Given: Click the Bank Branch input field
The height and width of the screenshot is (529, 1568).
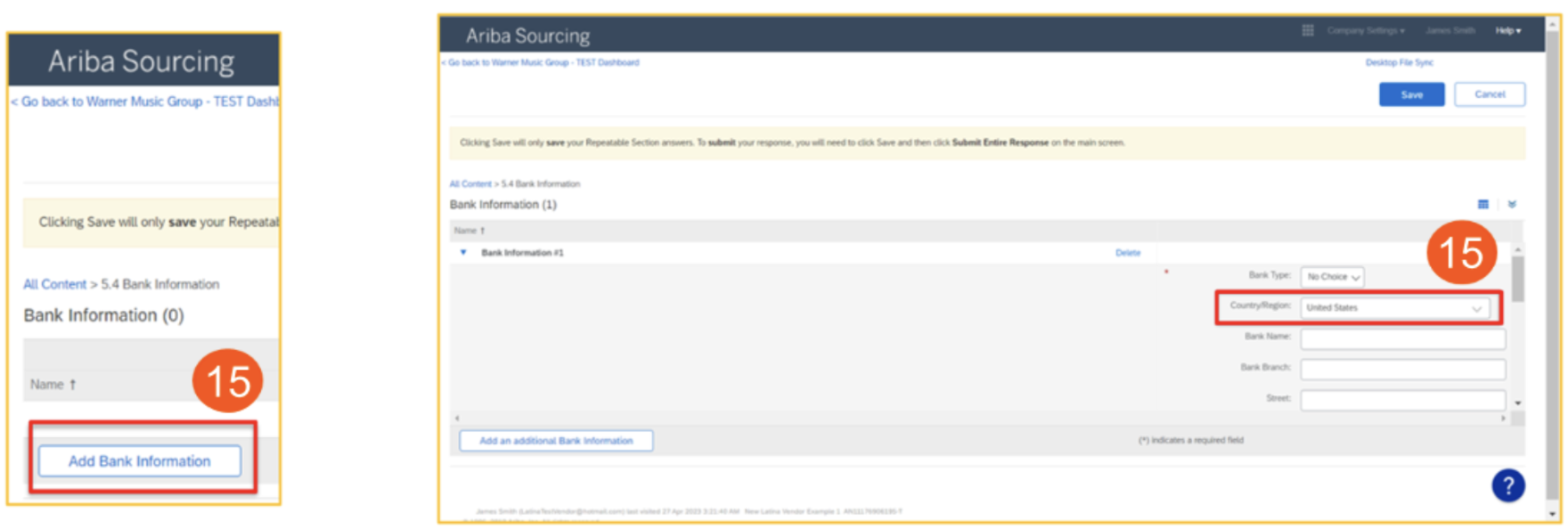Looking at the screenshot, I should click(x=1403, y=369).
